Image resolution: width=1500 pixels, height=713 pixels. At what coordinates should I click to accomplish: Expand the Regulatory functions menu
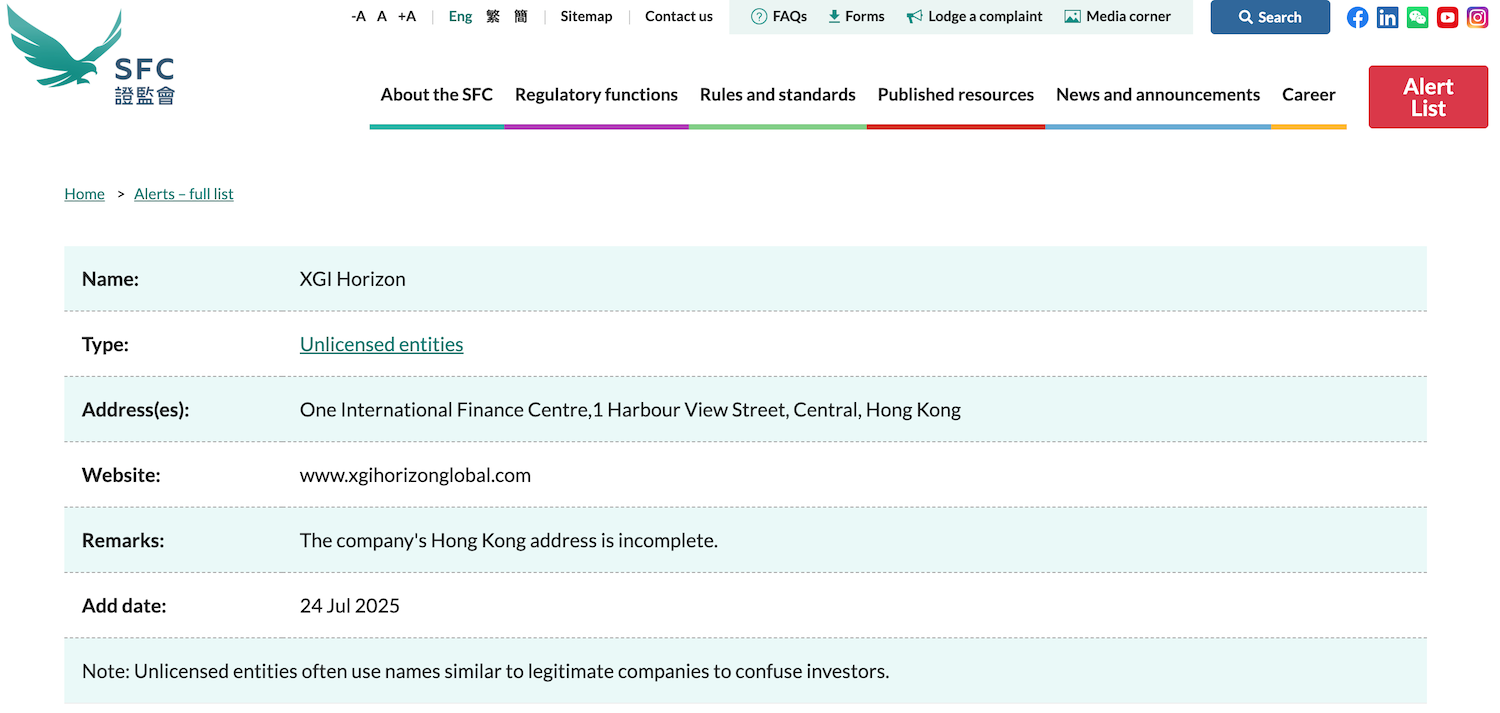click(596, 95)
